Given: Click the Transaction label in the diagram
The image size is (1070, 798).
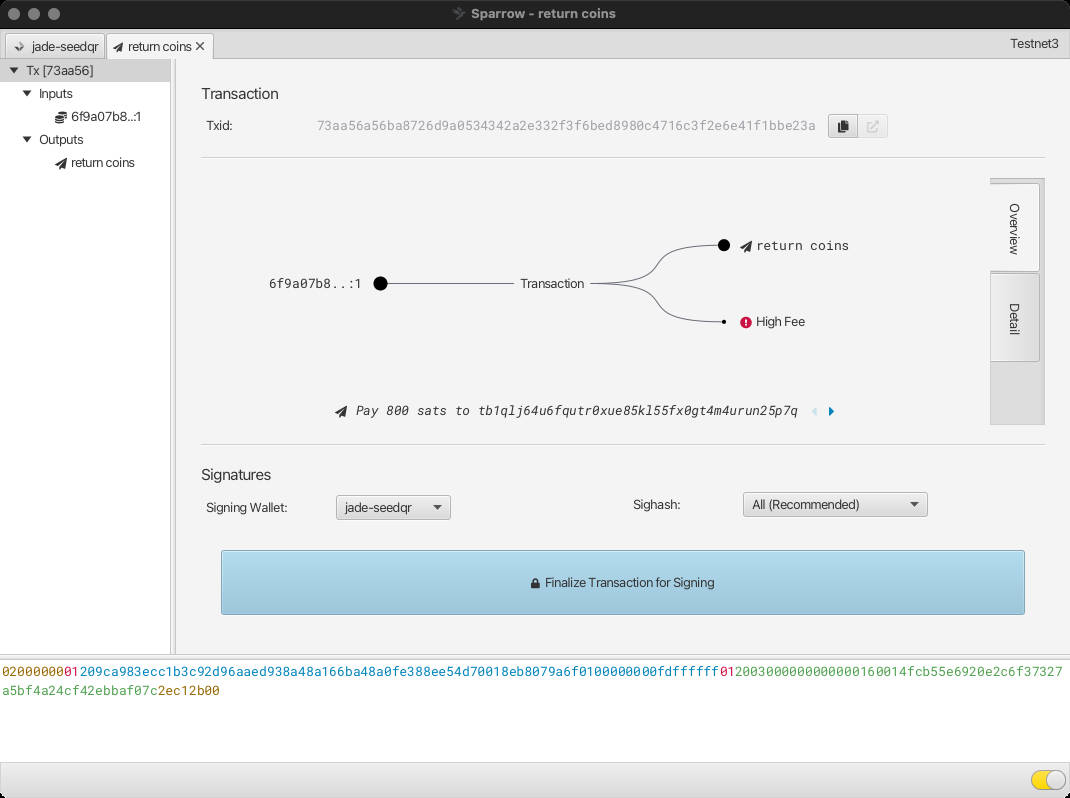Looking at the screenshot, I should click(552, 283).
